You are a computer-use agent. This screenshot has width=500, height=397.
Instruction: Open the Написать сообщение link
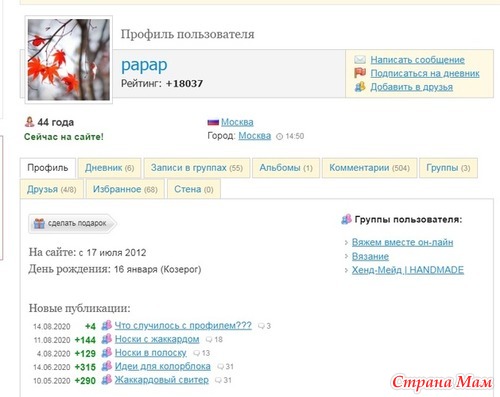417,60
